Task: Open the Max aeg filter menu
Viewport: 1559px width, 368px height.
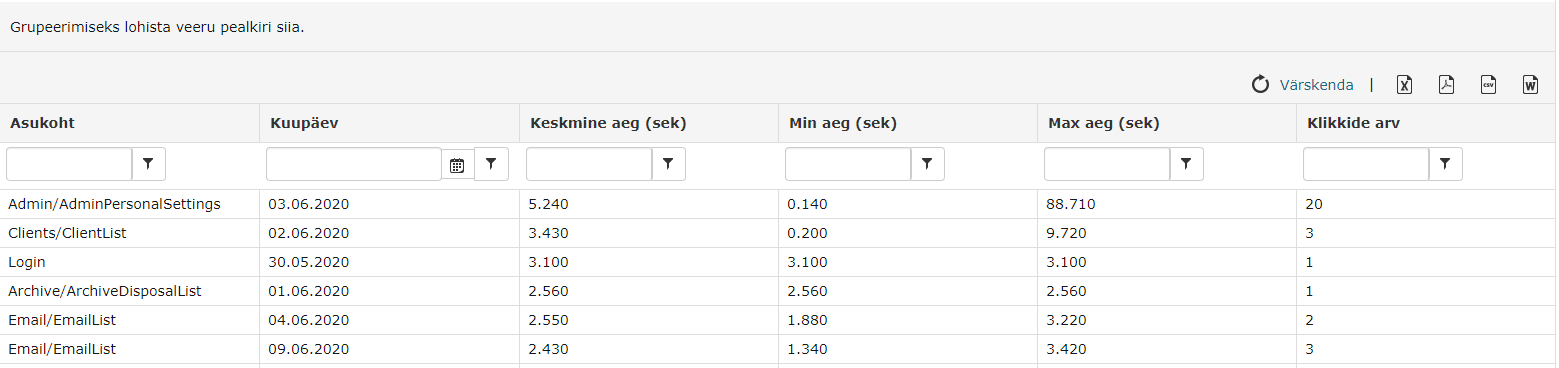Action: tap(1187, 164)
